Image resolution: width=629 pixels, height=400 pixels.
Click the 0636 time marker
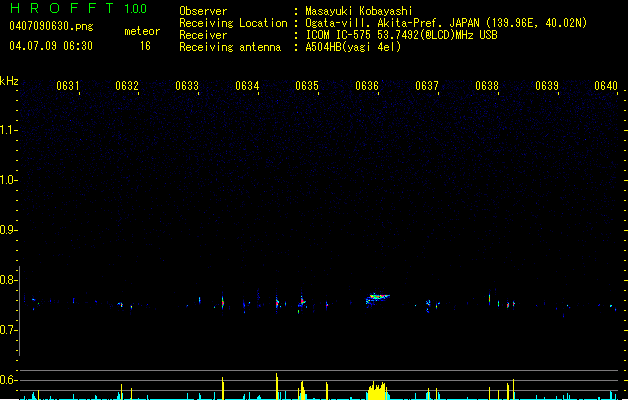click(x=367, y=86)
